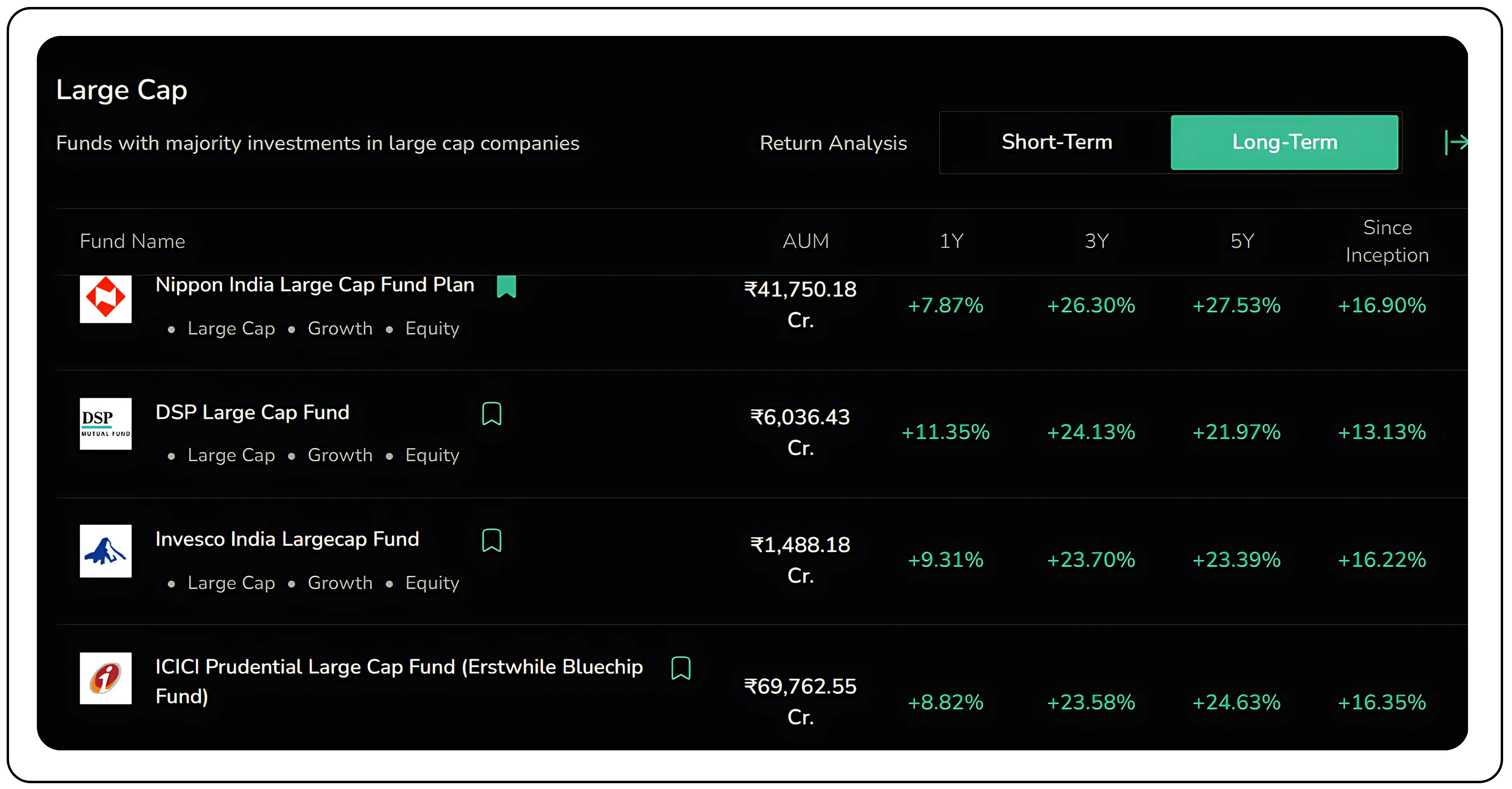The image size is (1512, 789).
Task: Click the +13.13% since inception value
Action: coord(1382,432)
